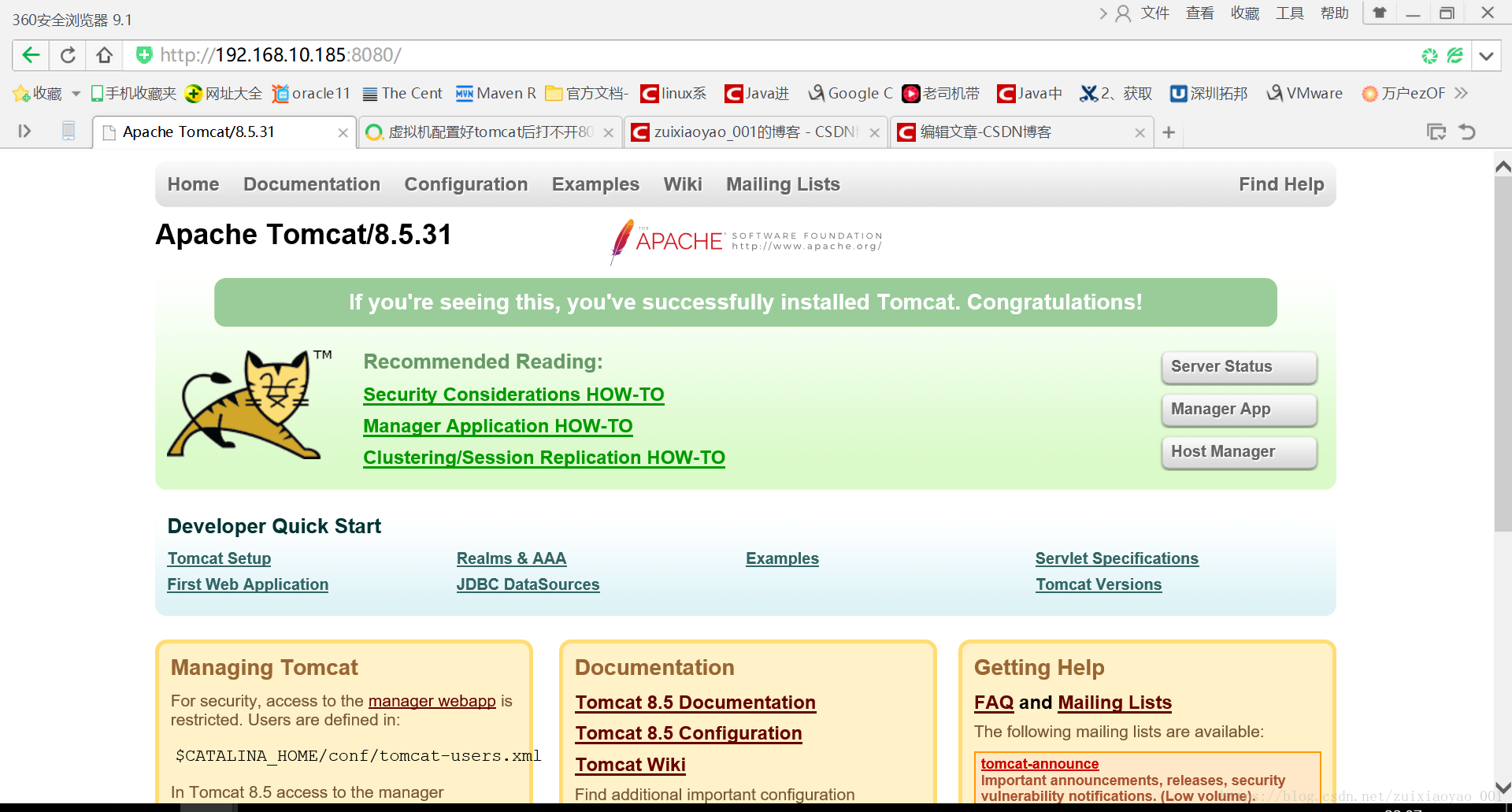Expand more bookmarks chevron
Viewport: 1512px width, 812px height.
1462,94
